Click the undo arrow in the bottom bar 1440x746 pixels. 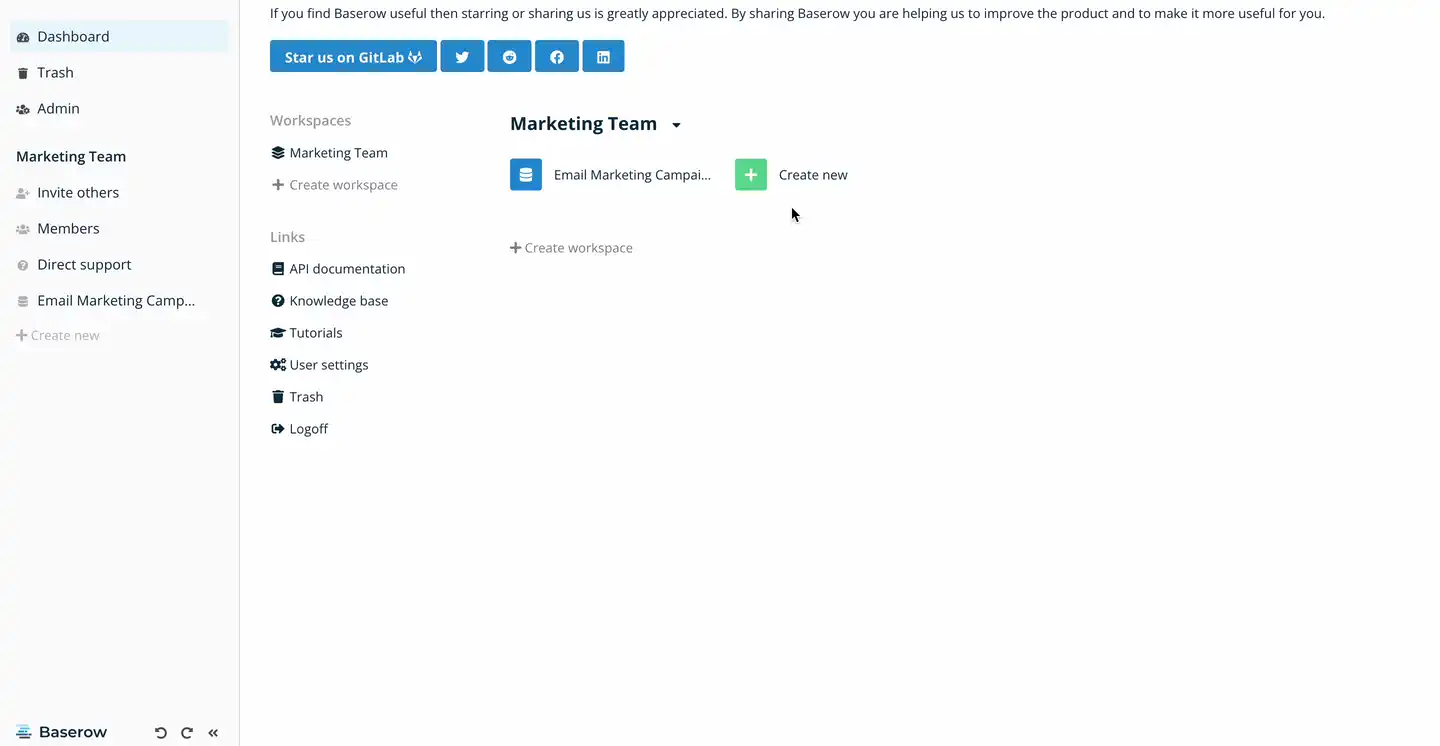pyautogui.click(x=160, y=732)
